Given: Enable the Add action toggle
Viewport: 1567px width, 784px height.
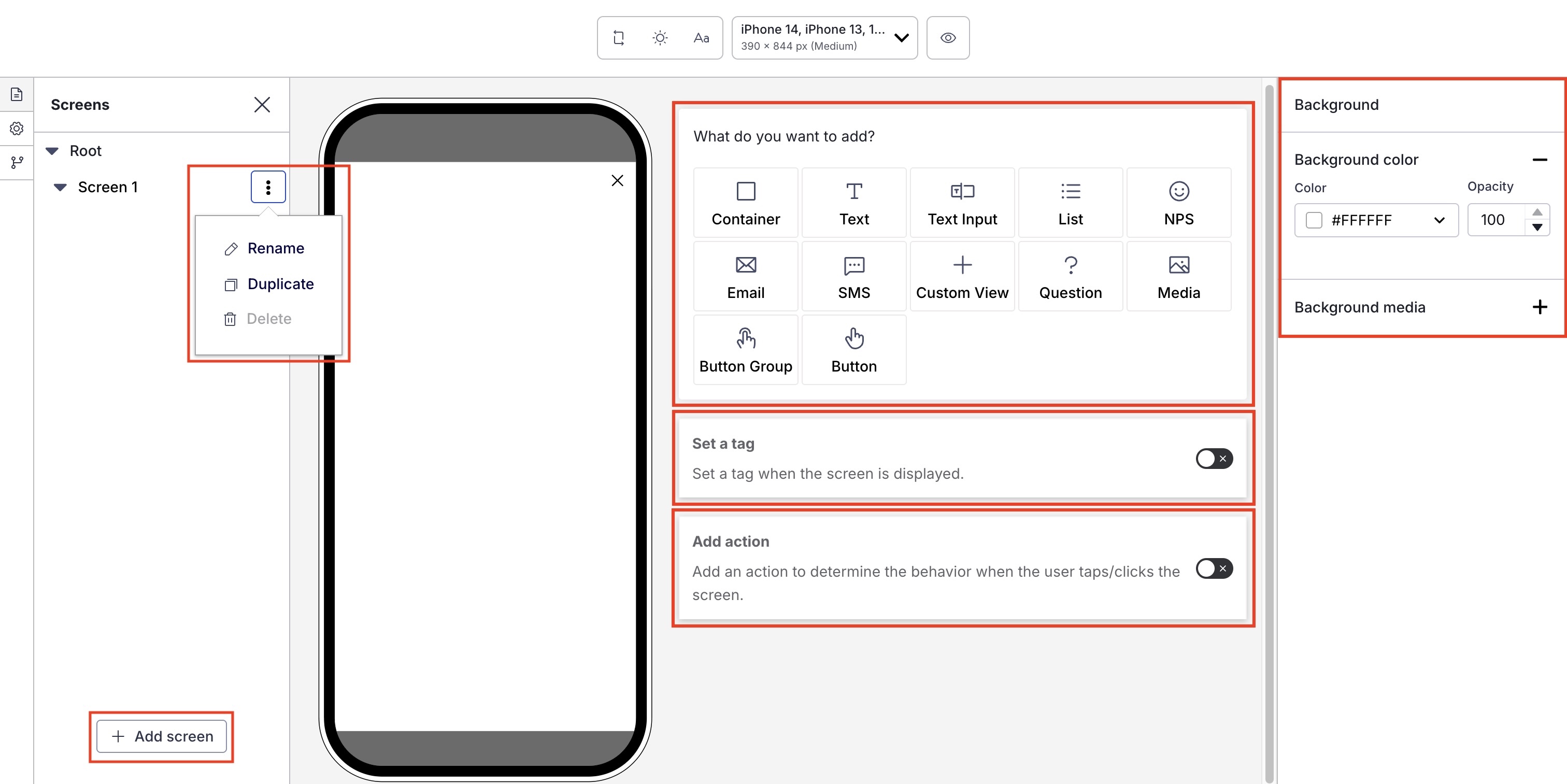Looking at the screenshot, I should (1214, 568).
